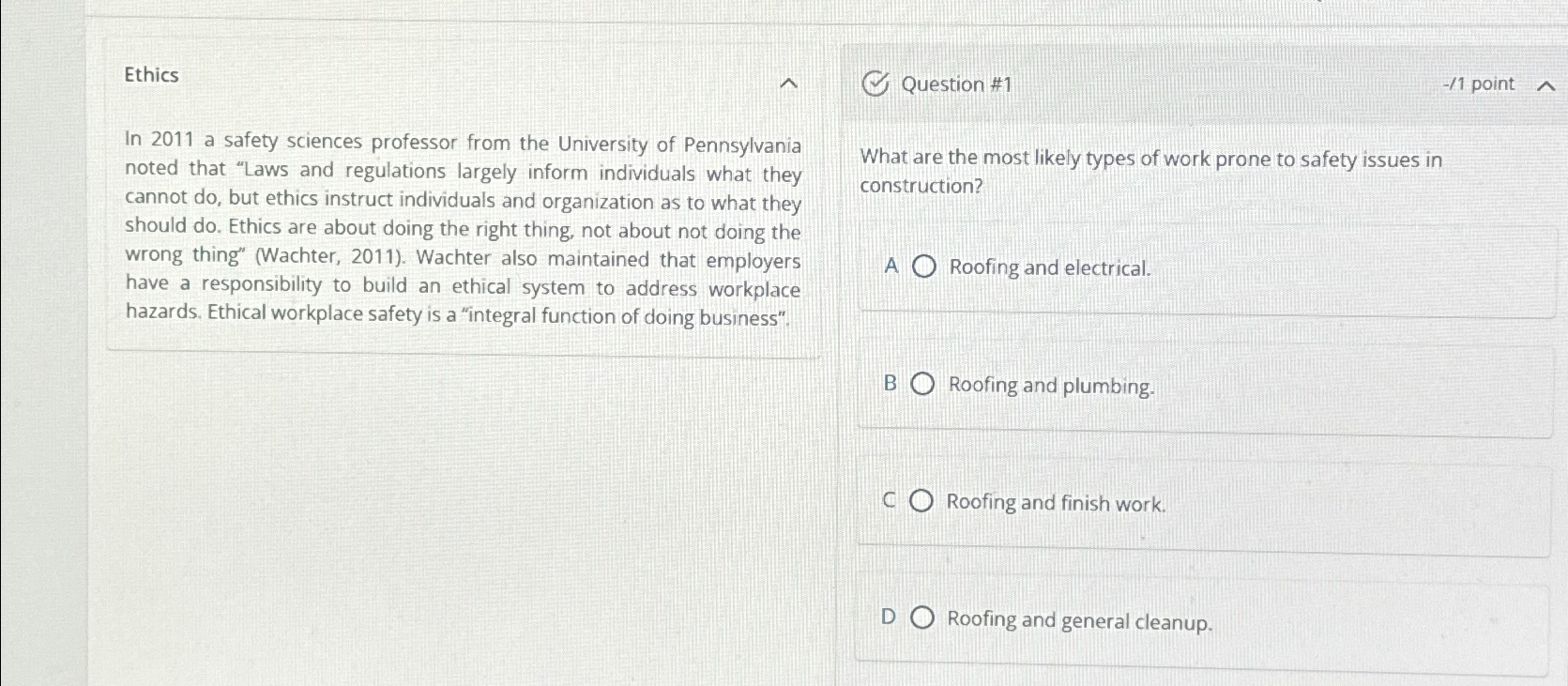Click the Ethics panel heading
This screenshot has width=1568, height=686.
pos(152,75)
